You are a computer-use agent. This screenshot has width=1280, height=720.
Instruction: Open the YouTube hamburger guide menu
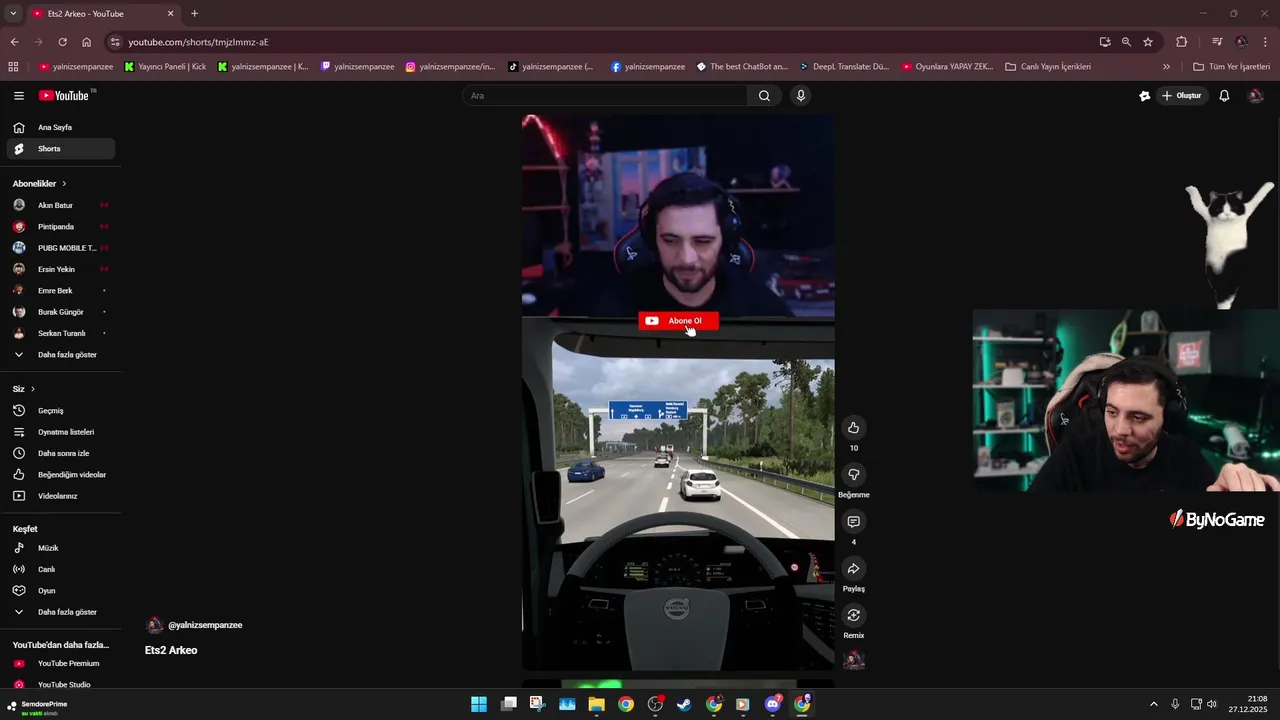(x=19, y=96)
